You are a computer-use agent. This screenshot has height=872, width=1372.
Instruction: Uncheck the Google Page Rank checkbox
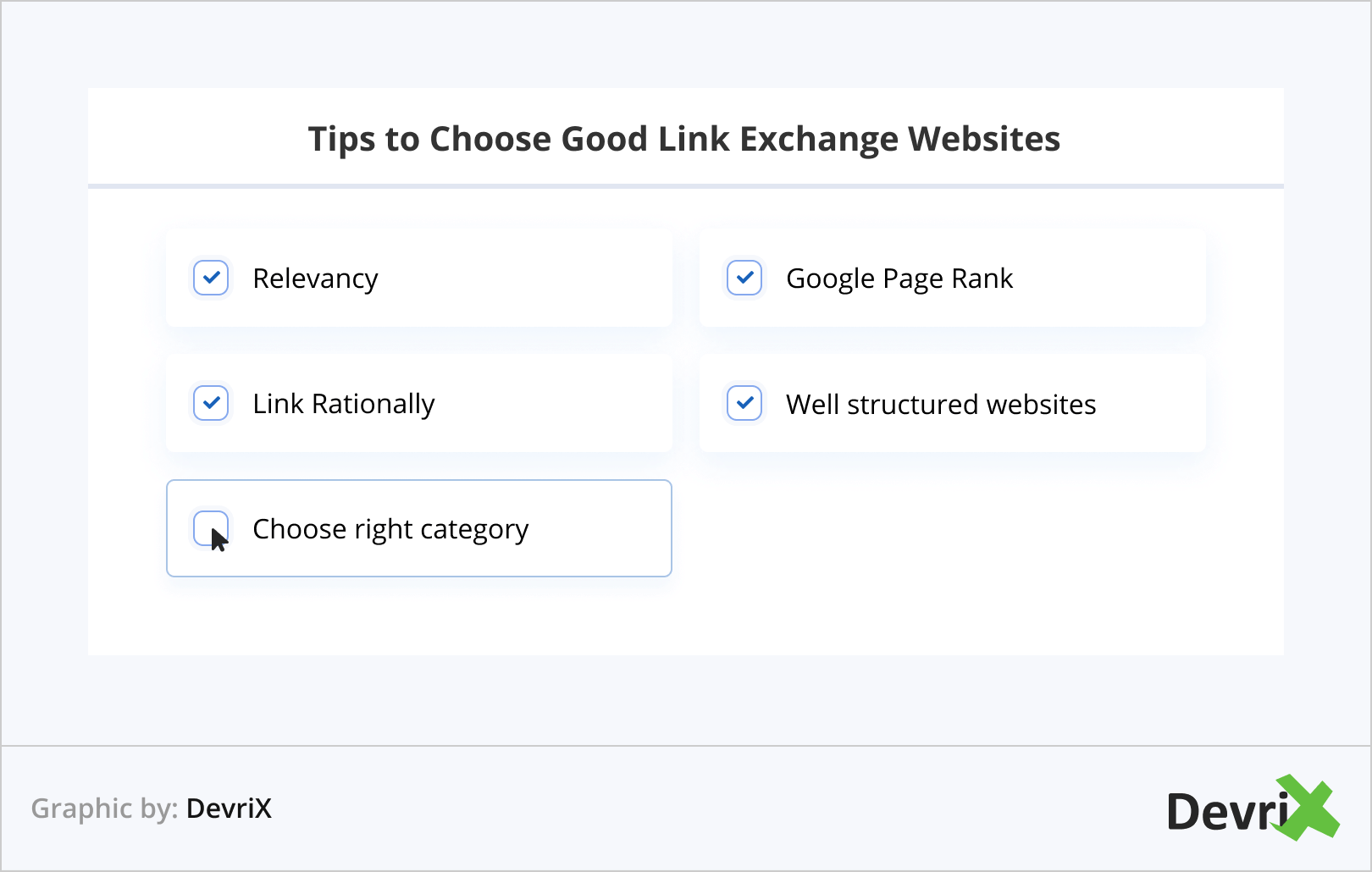tap(744, 278)
